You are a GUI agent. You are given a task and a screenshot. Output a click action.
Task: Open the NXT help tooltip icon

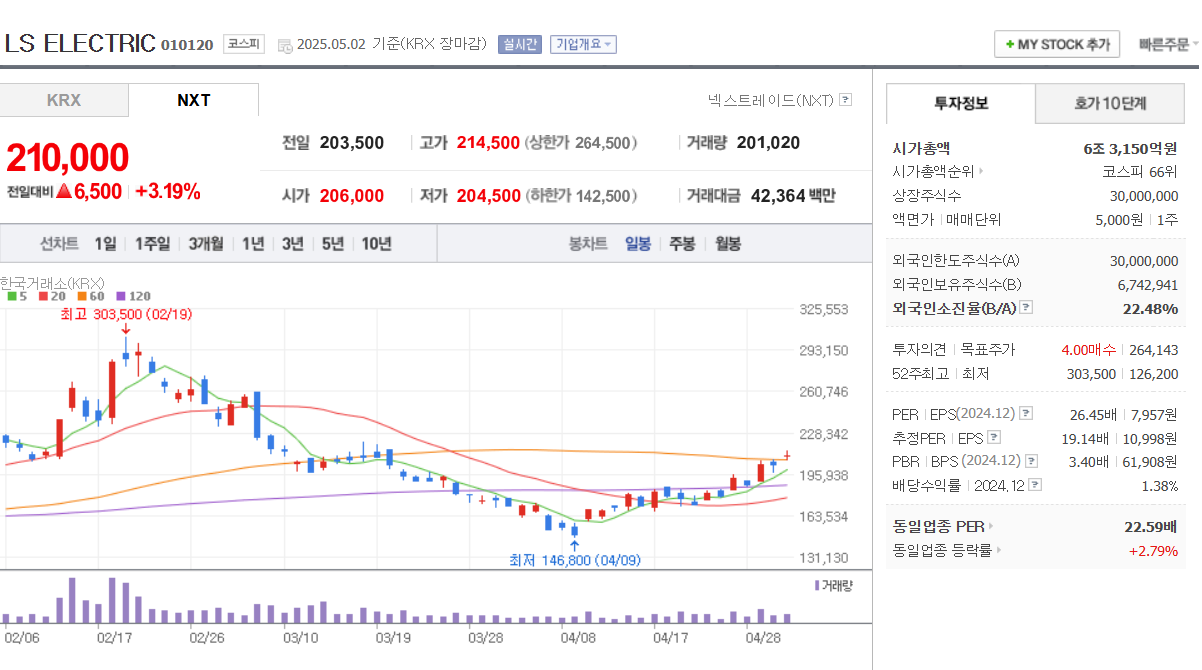tap(846, 99)
